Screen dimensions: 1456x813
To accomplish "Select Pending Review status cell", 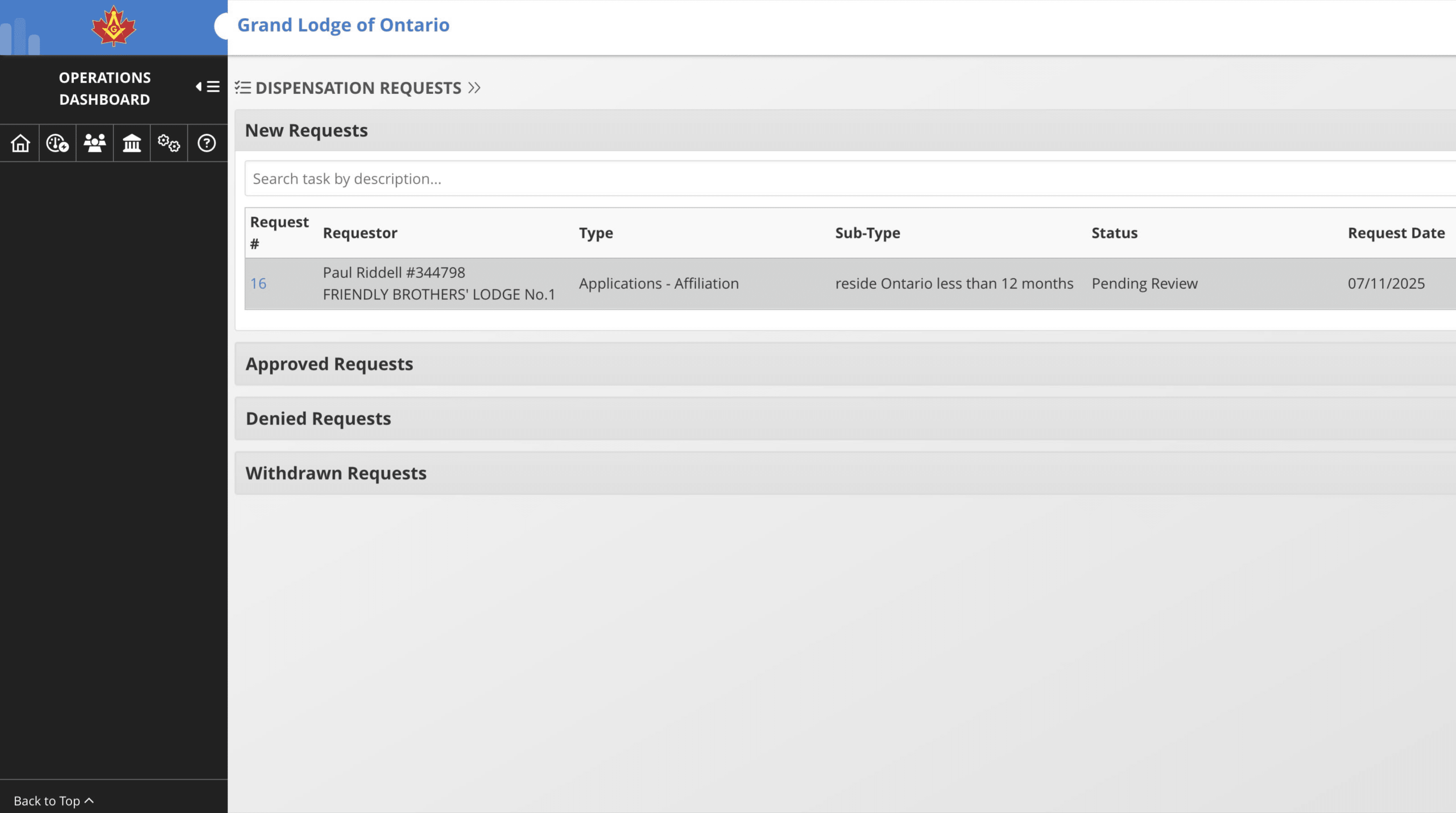I will point(1144,284).
